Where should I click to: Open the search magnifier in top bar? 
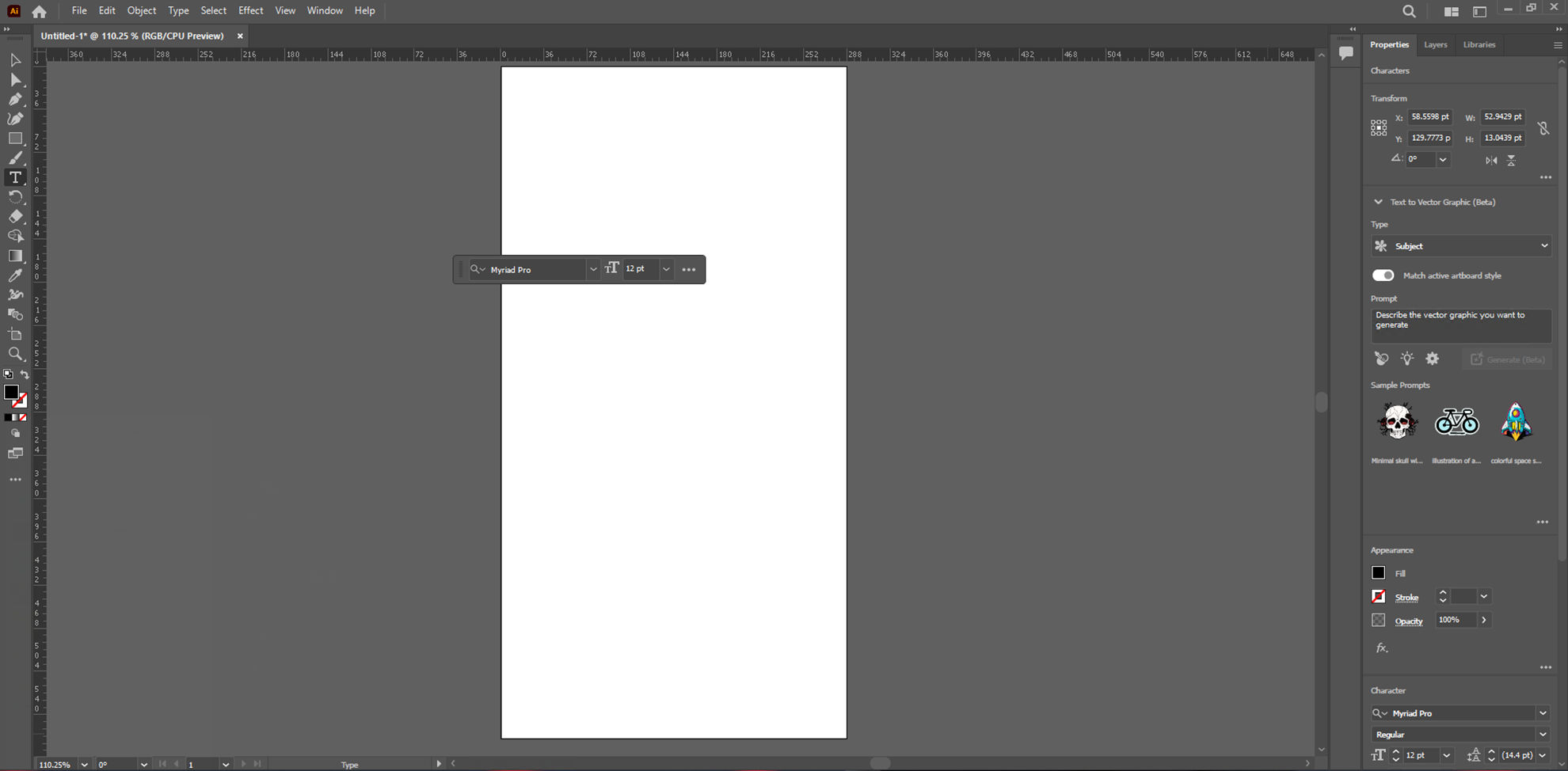1409,11
